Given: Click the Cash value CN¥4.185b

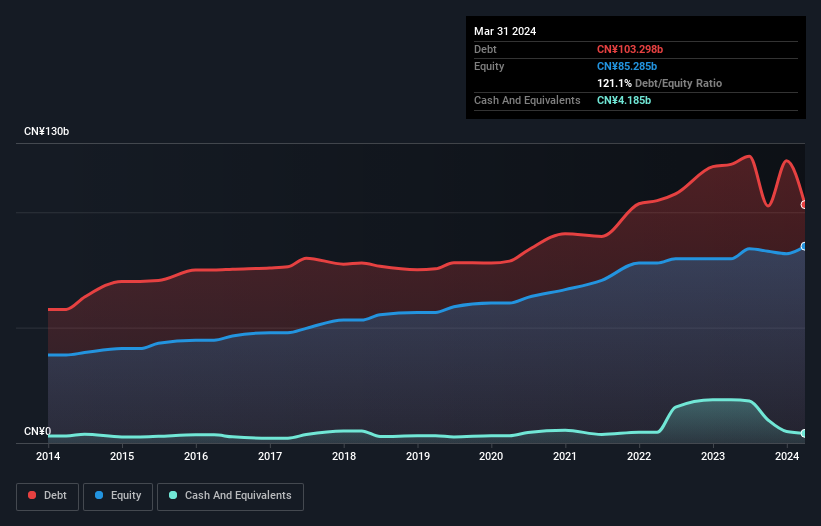Looking at the screenshot, I should (x=624, y=100).
